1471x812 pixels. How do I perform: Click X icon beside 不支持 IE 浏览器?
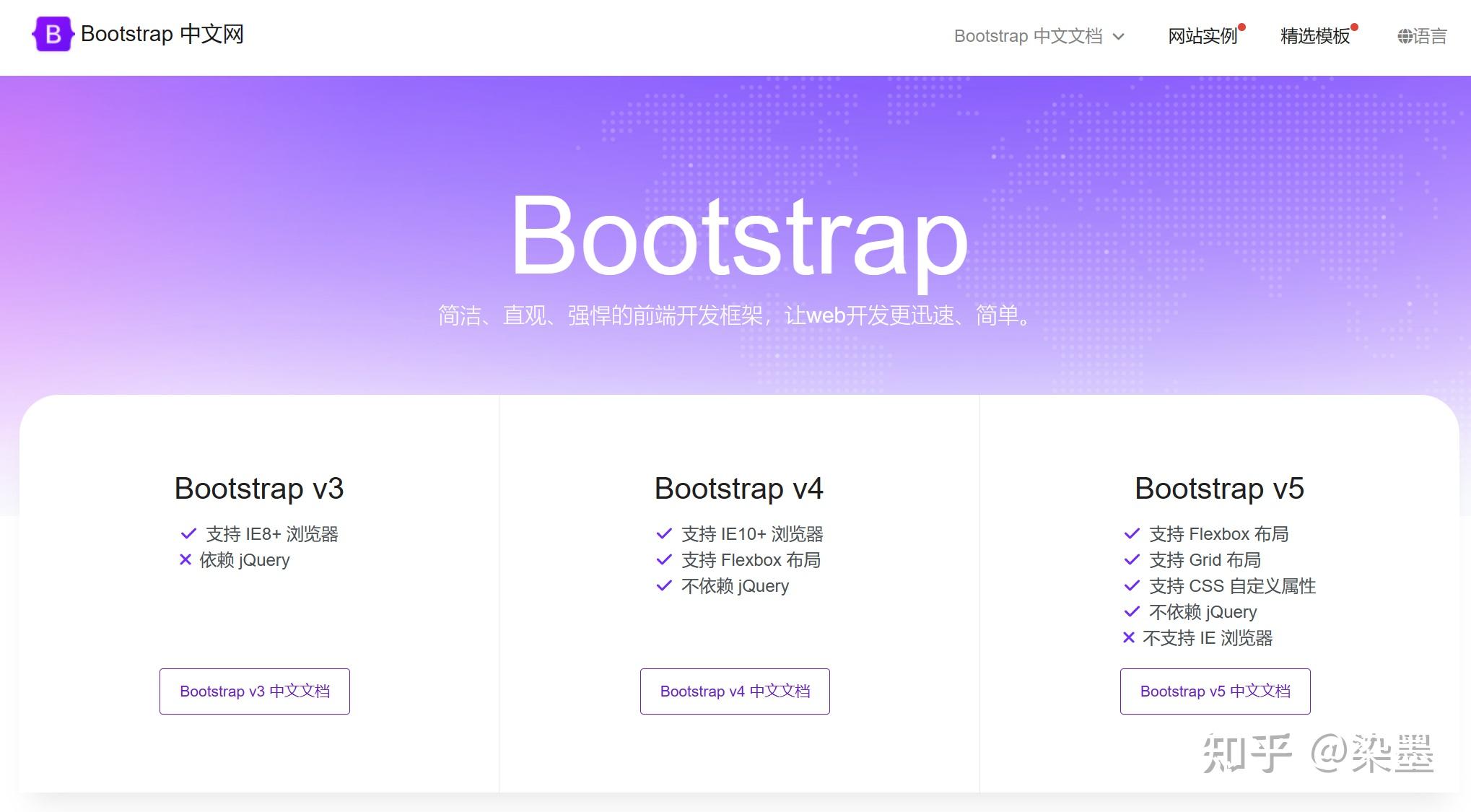coord(1129,637)
